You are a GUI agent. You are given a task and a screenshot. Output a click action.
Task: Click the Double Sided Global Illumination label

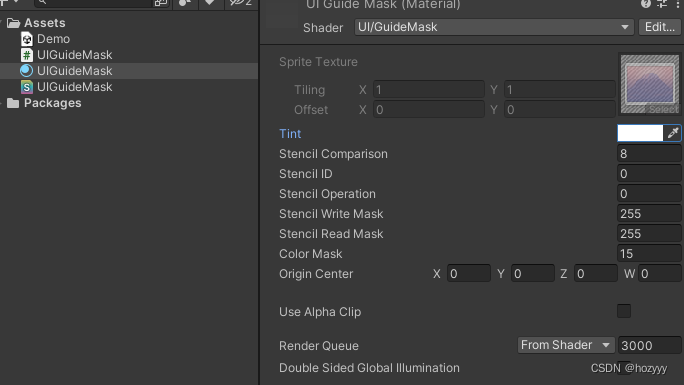369,368
